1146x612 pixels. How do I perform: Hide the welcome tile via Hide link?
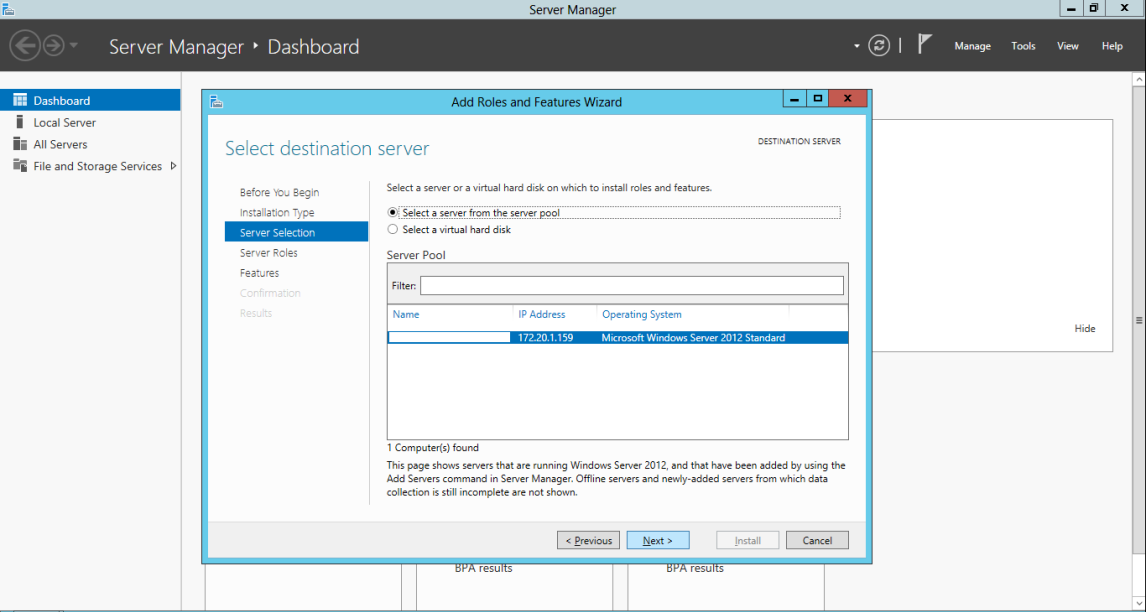tap(1085, 329)
